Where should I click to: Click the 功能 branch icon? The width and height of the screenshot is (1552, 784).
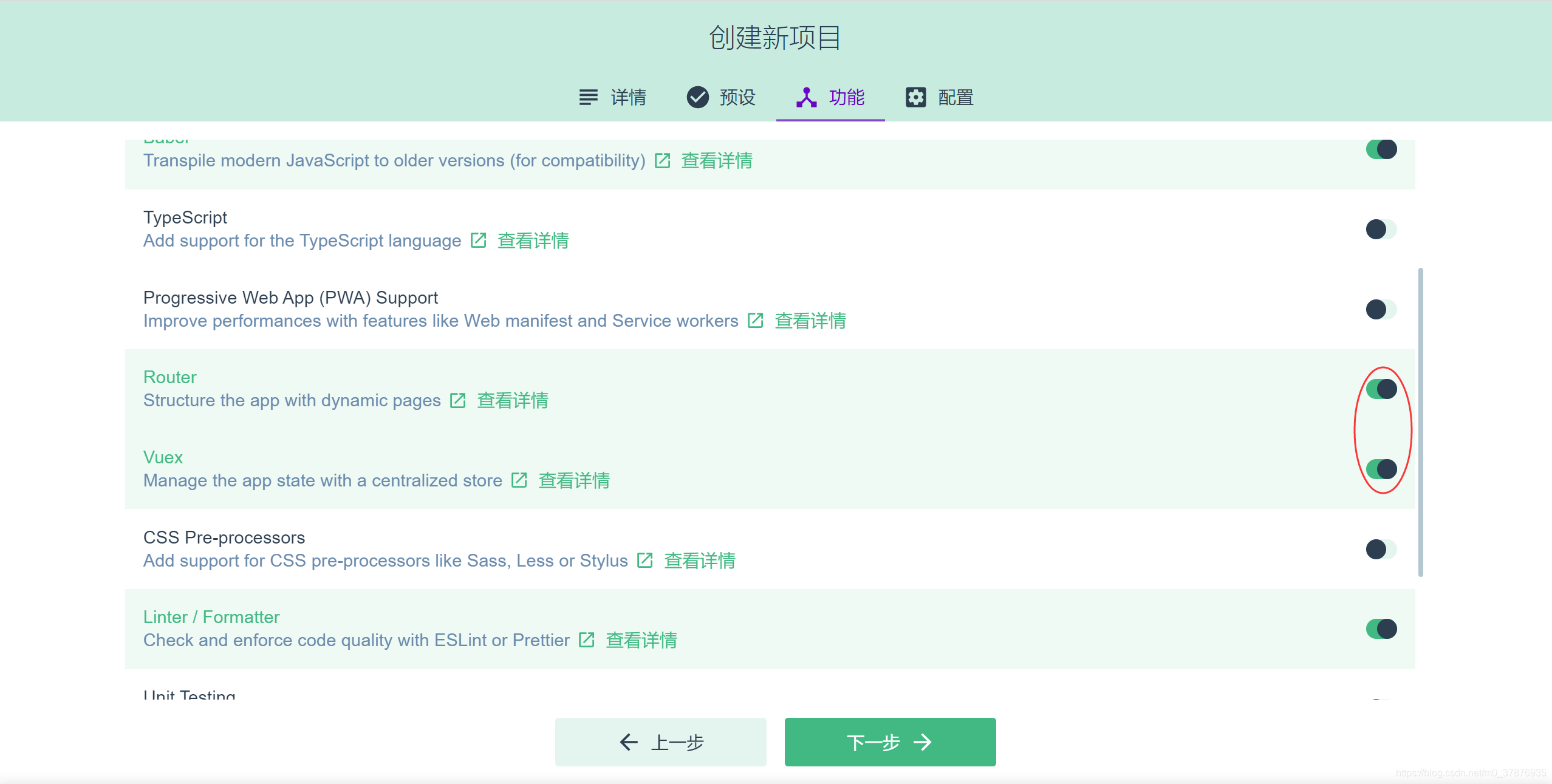[x=806, y=97]
